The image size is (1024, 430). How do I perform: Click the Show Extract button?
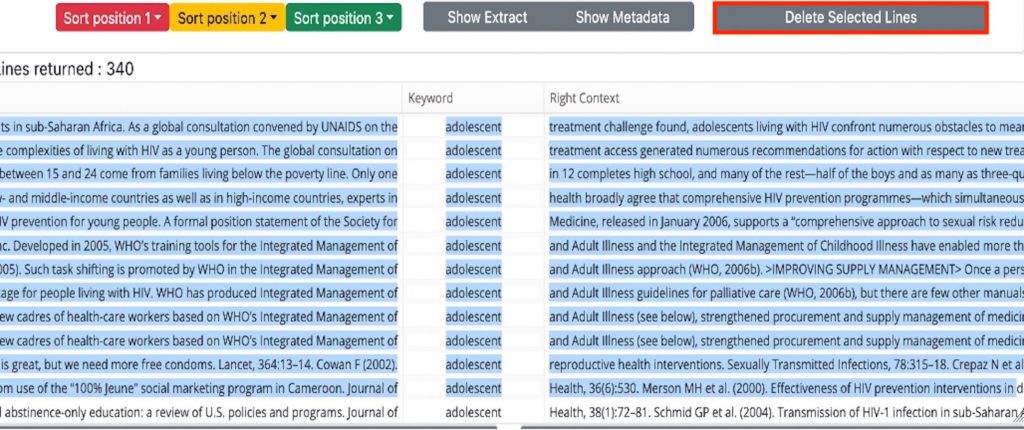tap(487, 18)
